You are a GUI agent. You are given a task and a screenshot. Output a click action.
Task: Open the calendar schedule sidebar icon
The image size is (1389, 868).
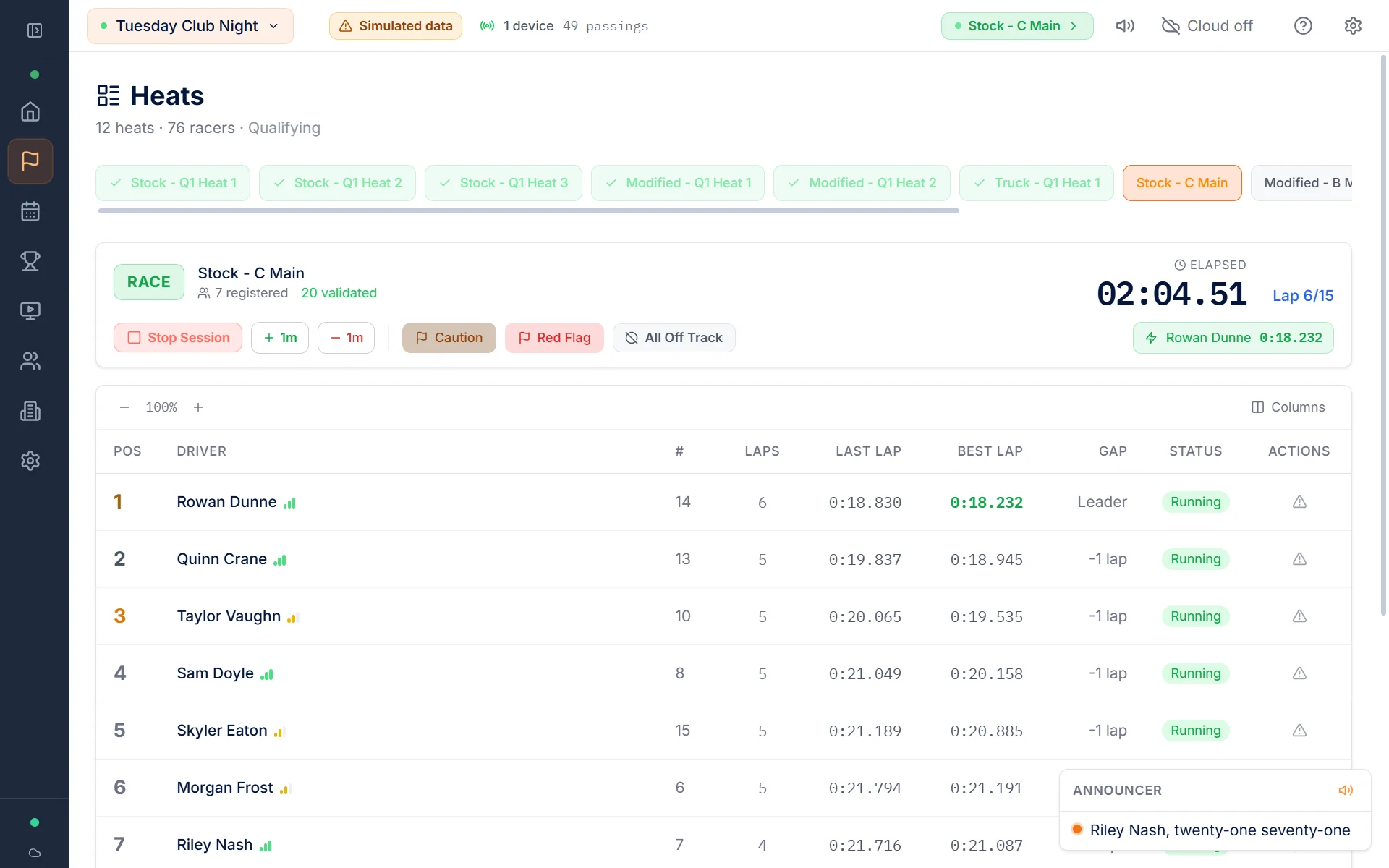coord(30,211)
